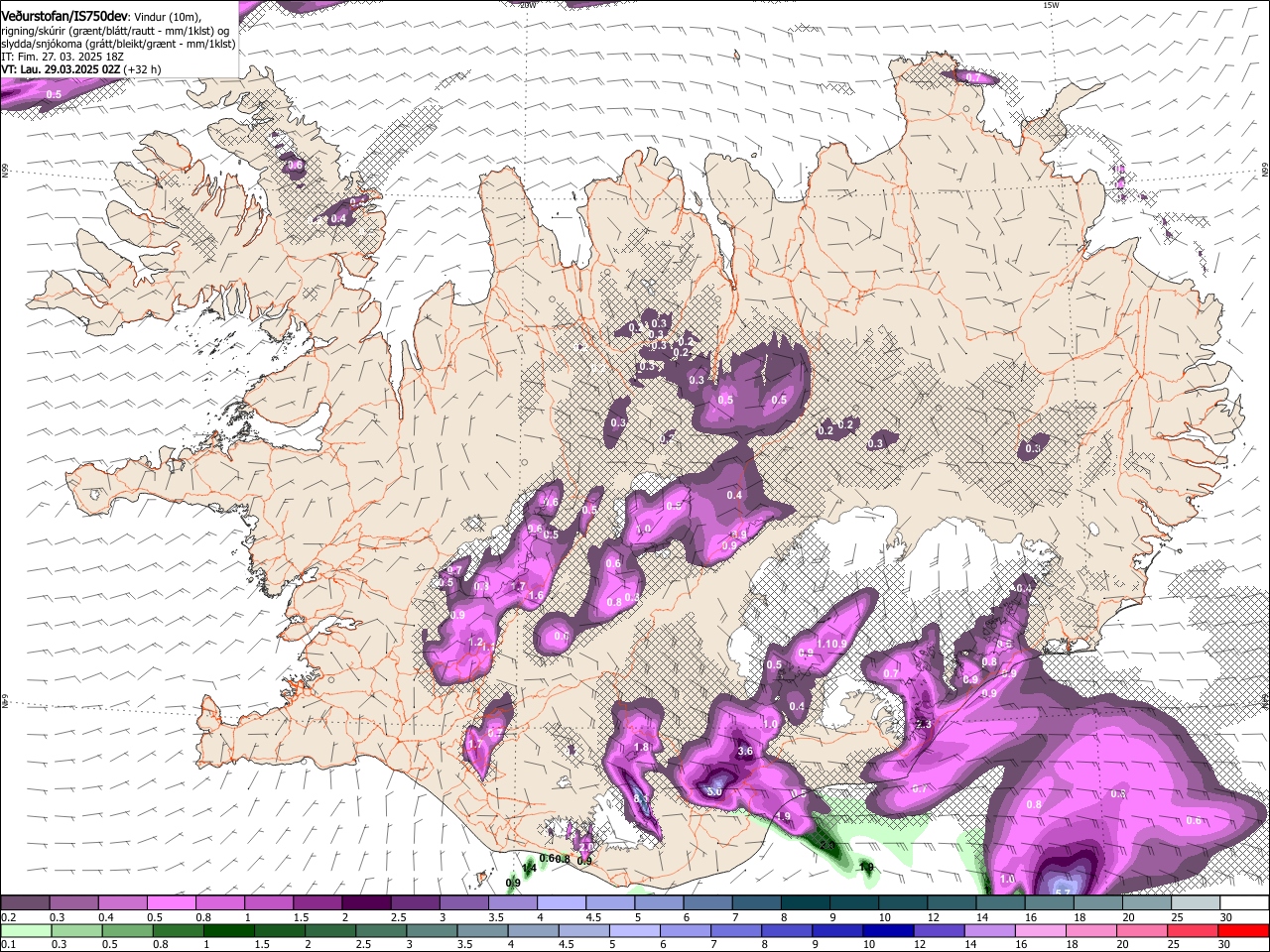The height and width of the screenshot is (952, 1270).
Task: Pick the 8 dark teal swatch in the upper scale
Action: [x=806, y=903]
